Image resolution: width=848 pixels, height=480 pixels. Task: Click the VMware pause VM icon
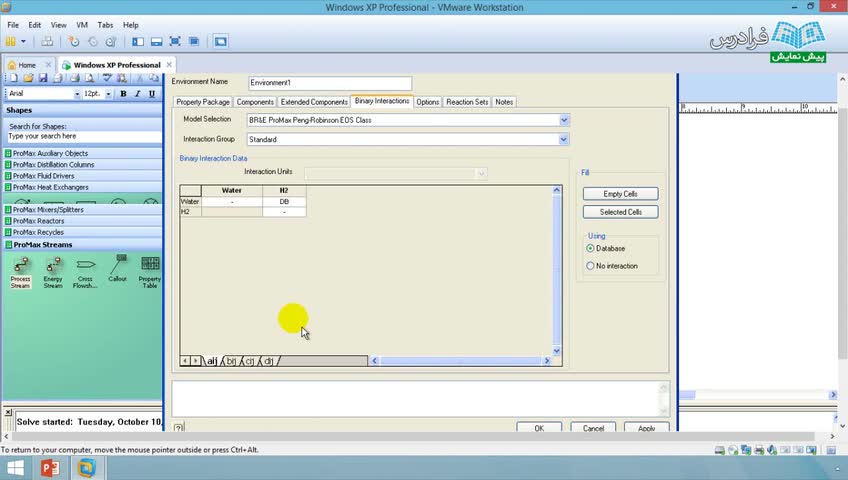[10, 41]
